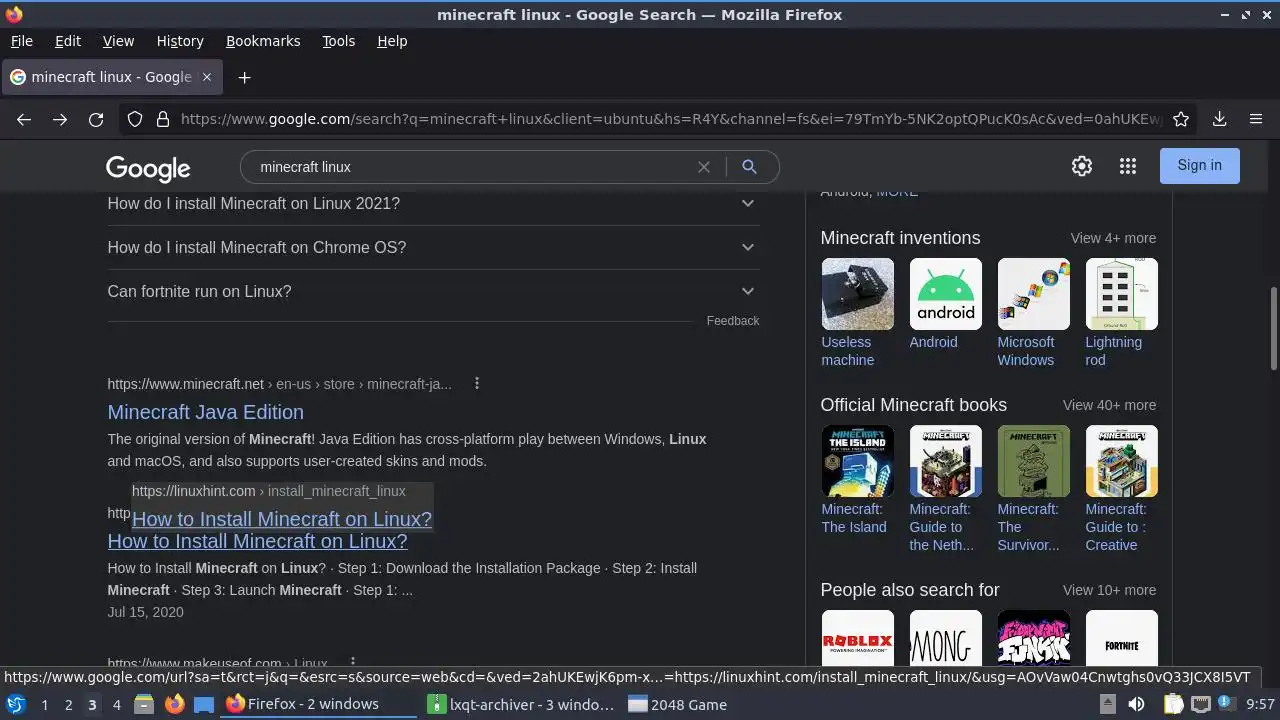Open Google quick settings gear

(1082, 166)
